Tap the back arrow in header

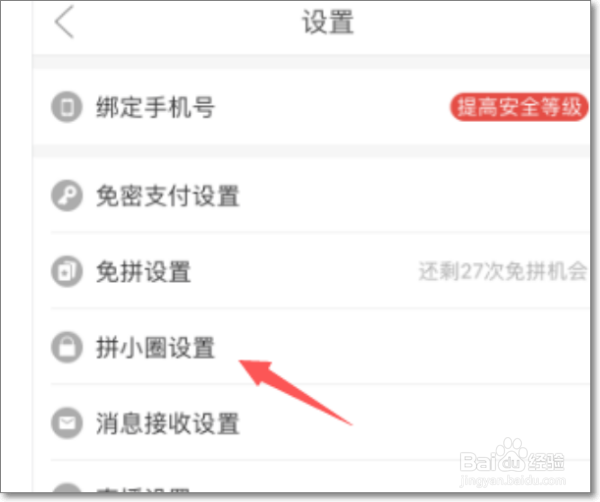coord(64,22)
